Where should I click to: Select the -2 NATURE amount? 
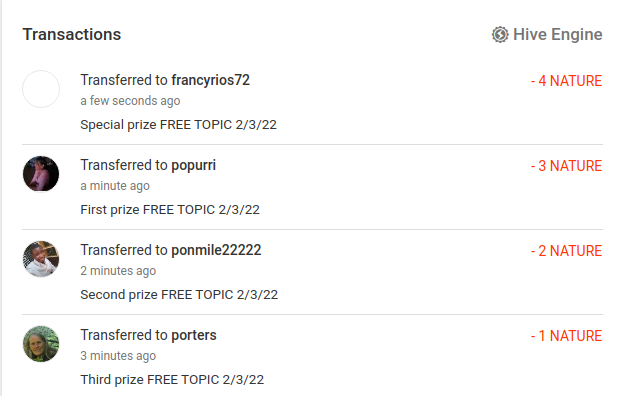click(566, 251)
